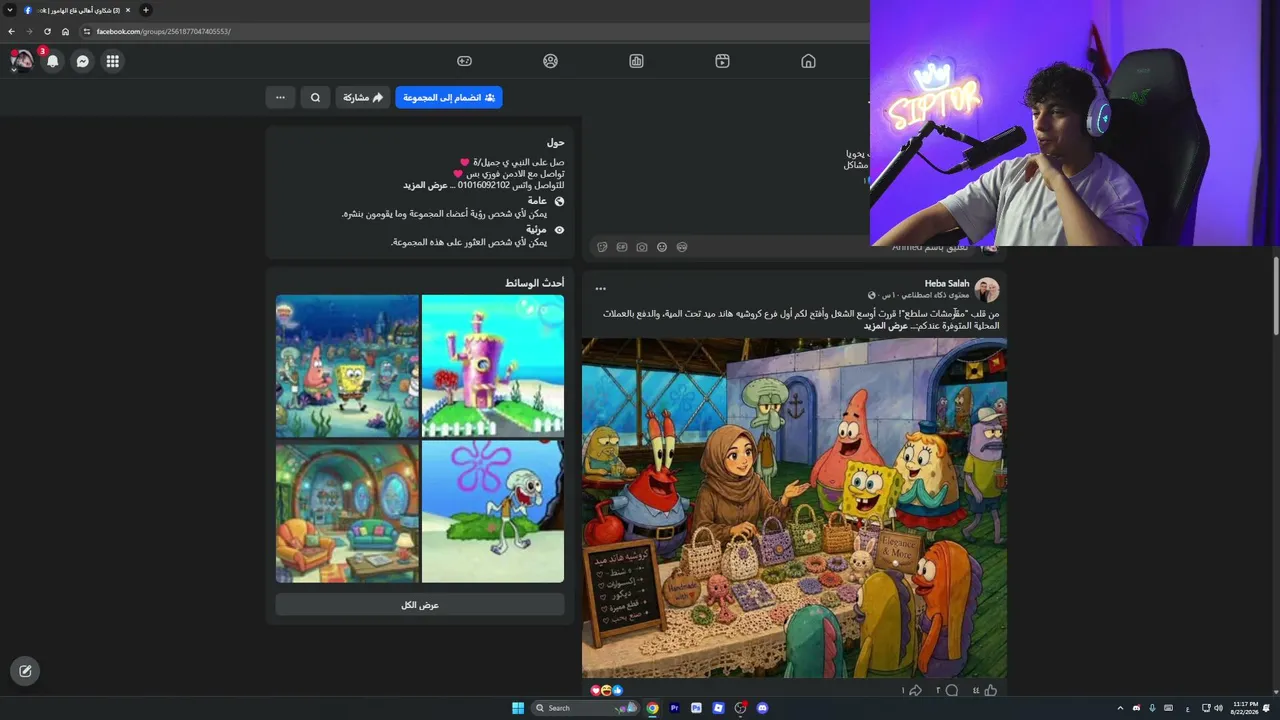
Task: Click the comment bubble icon under the post
Action: click(x=951, y=690)
